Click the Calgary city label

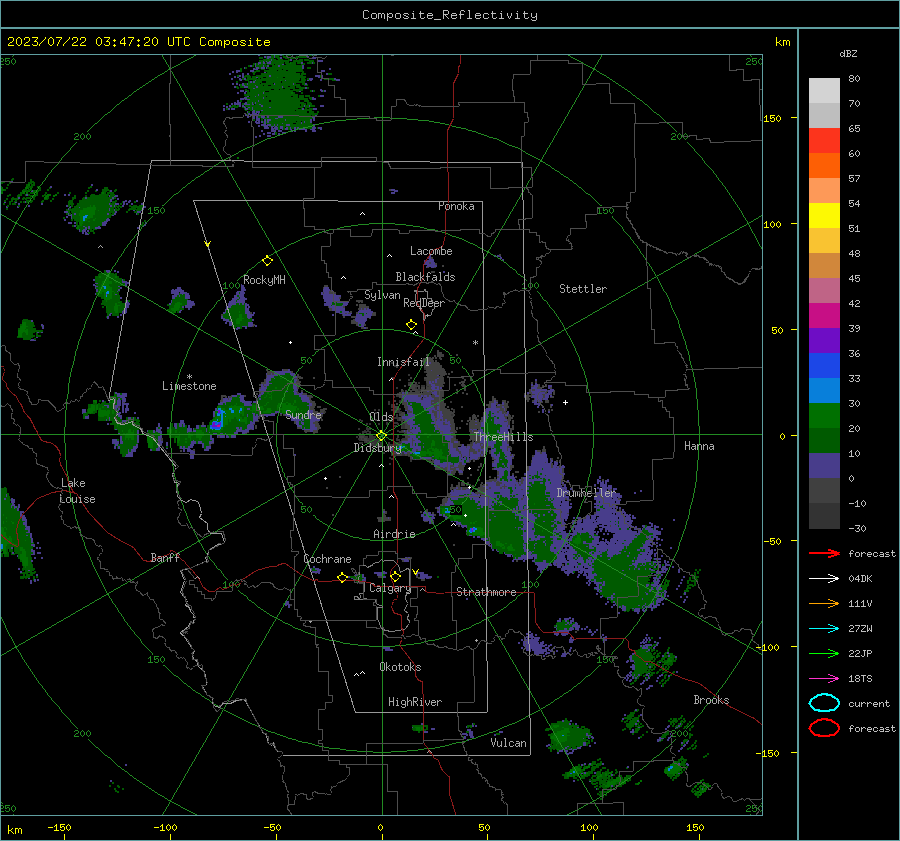tap(390, 588)
